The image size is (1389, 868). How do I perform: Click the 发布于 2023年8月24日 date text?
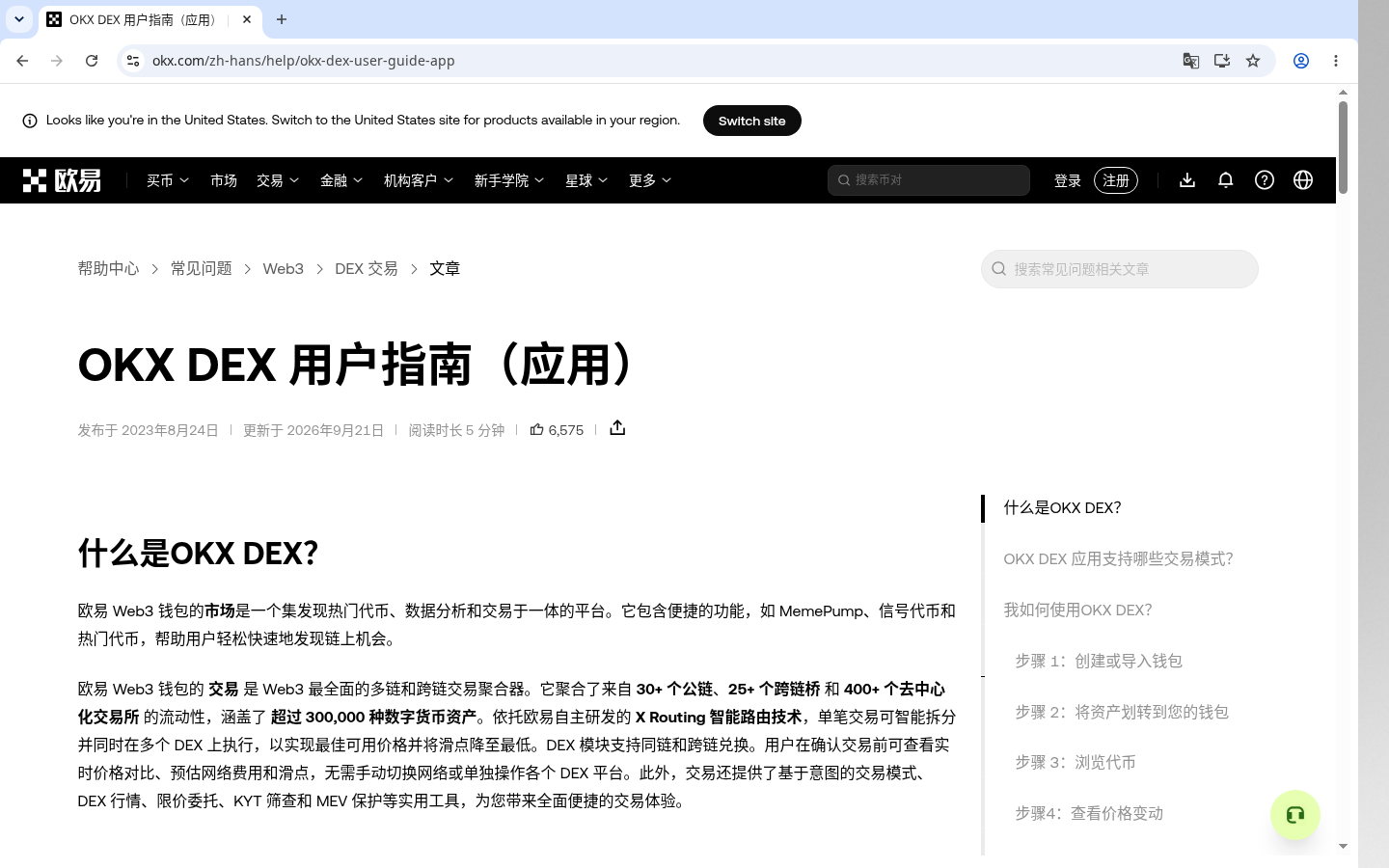[x=149, y=430]
